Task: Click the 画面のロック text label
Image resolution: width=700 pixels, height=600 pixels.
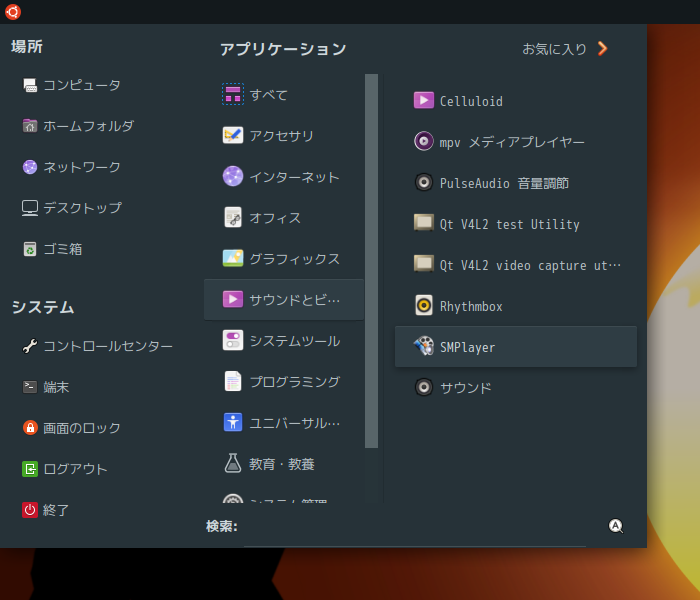Action: (82, 428)
